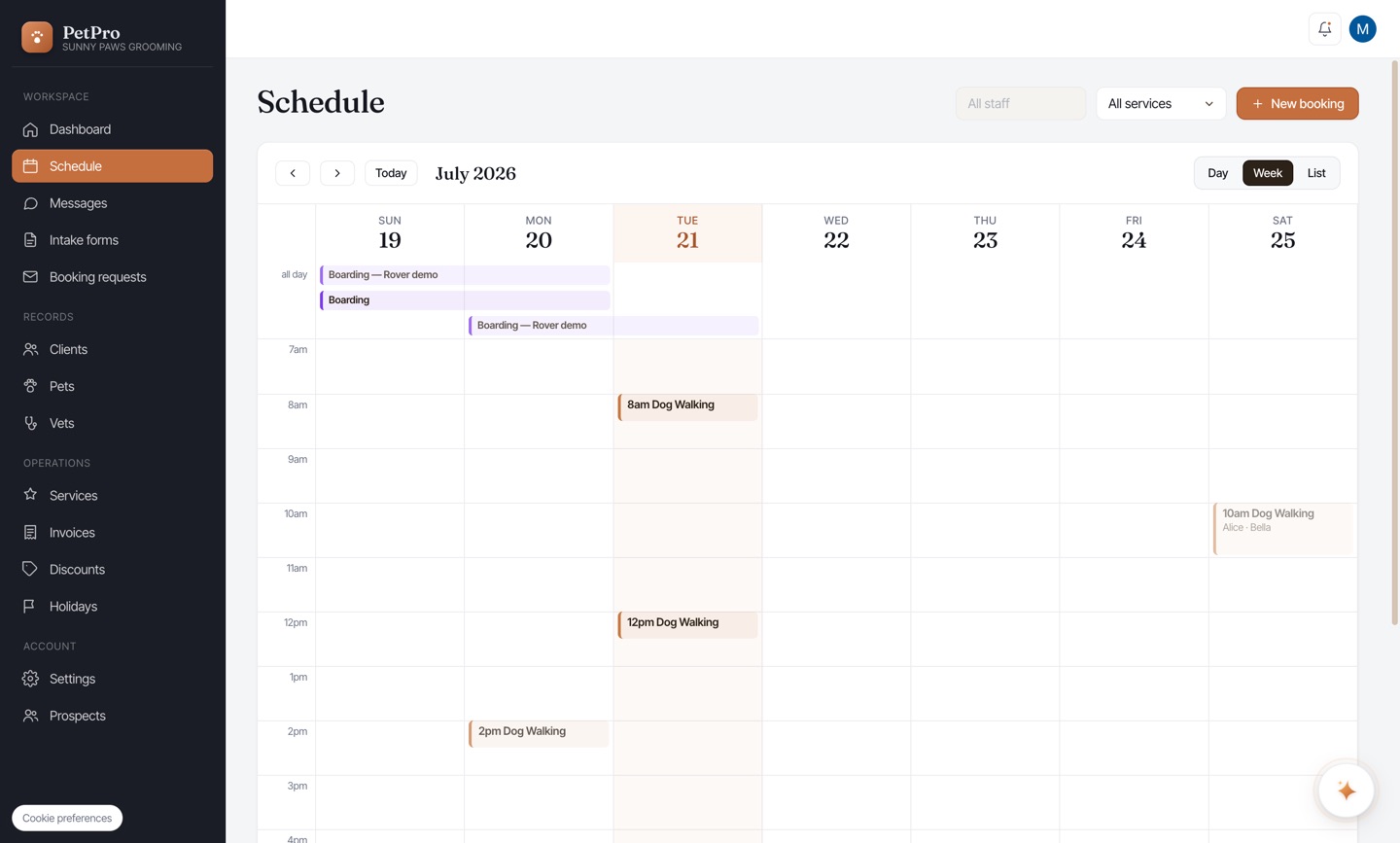
Task: Go to next week arrow
Action: point(337,173)
